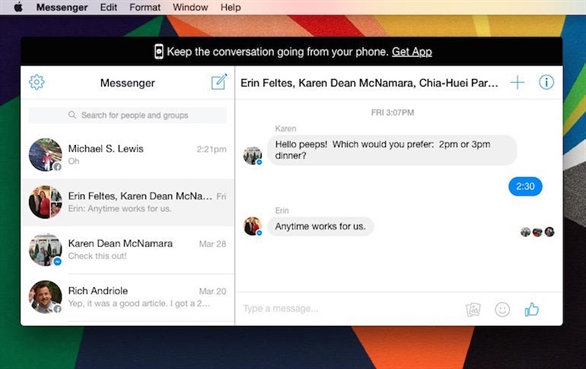Screen dimensions: 586x369
Task: Show conversation info with the i icon
Action: click(546, 82)
